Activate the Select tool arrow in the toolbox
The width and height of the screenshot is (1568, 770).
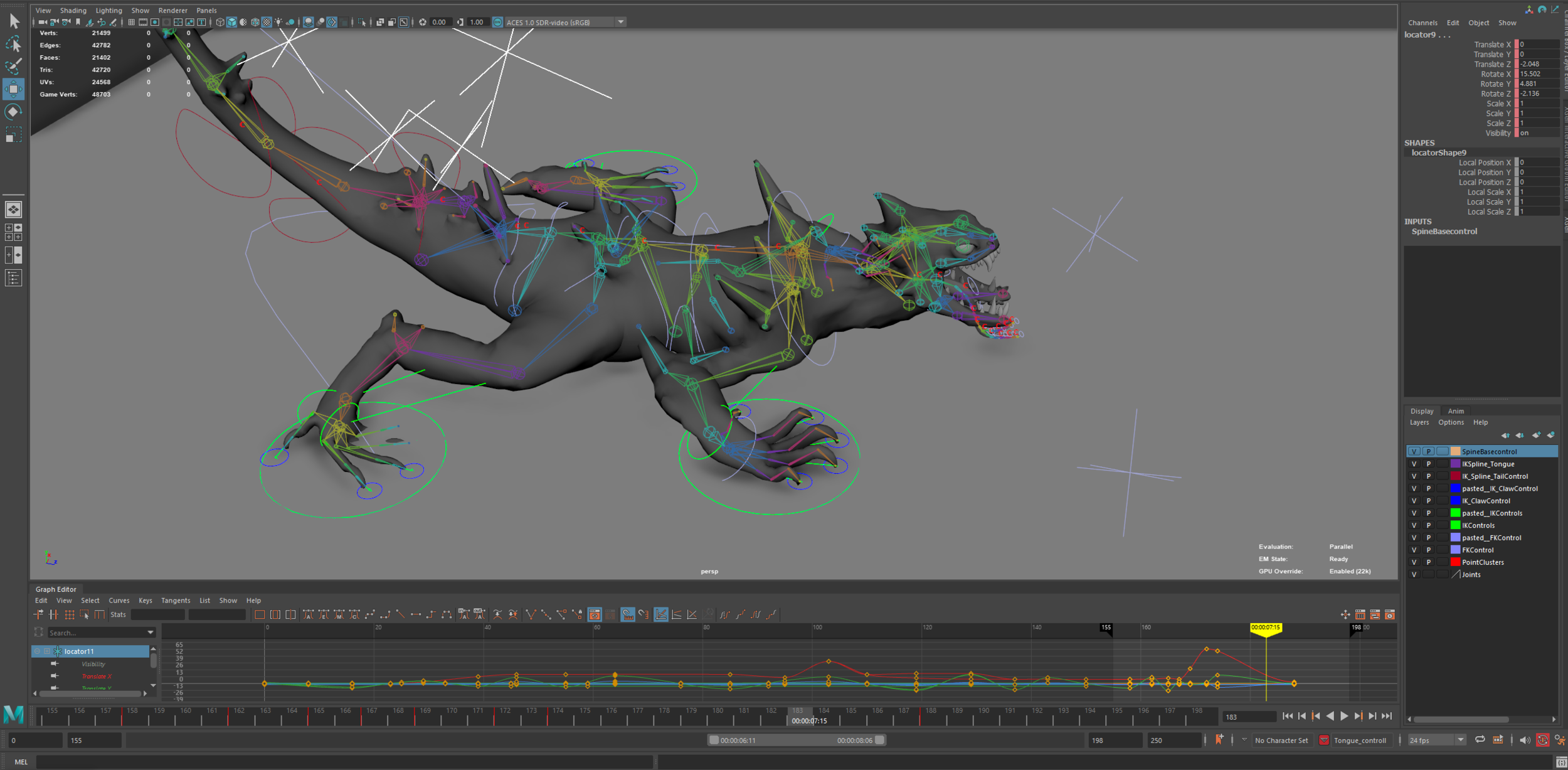[x=13, y=21]
